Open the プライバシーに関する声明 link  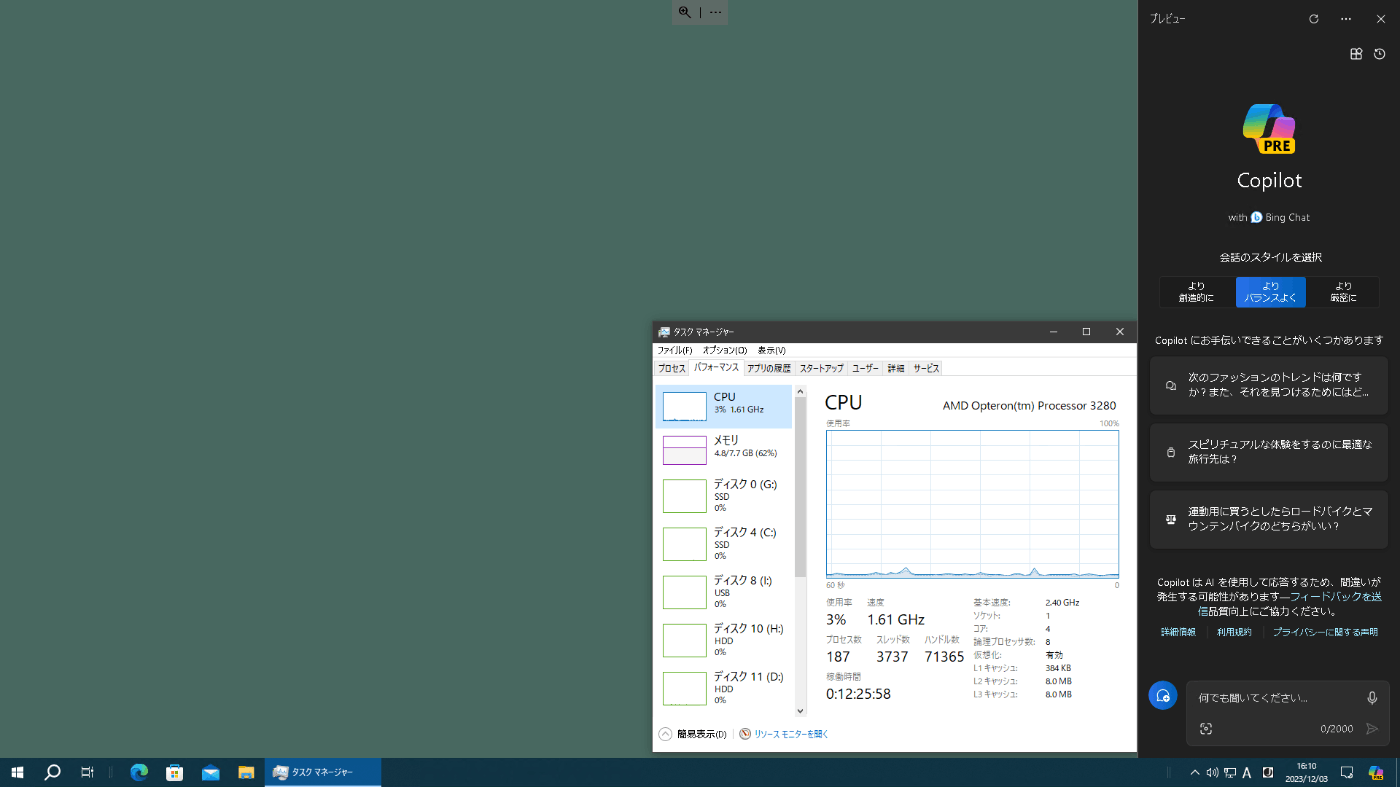pos(1325,632)
